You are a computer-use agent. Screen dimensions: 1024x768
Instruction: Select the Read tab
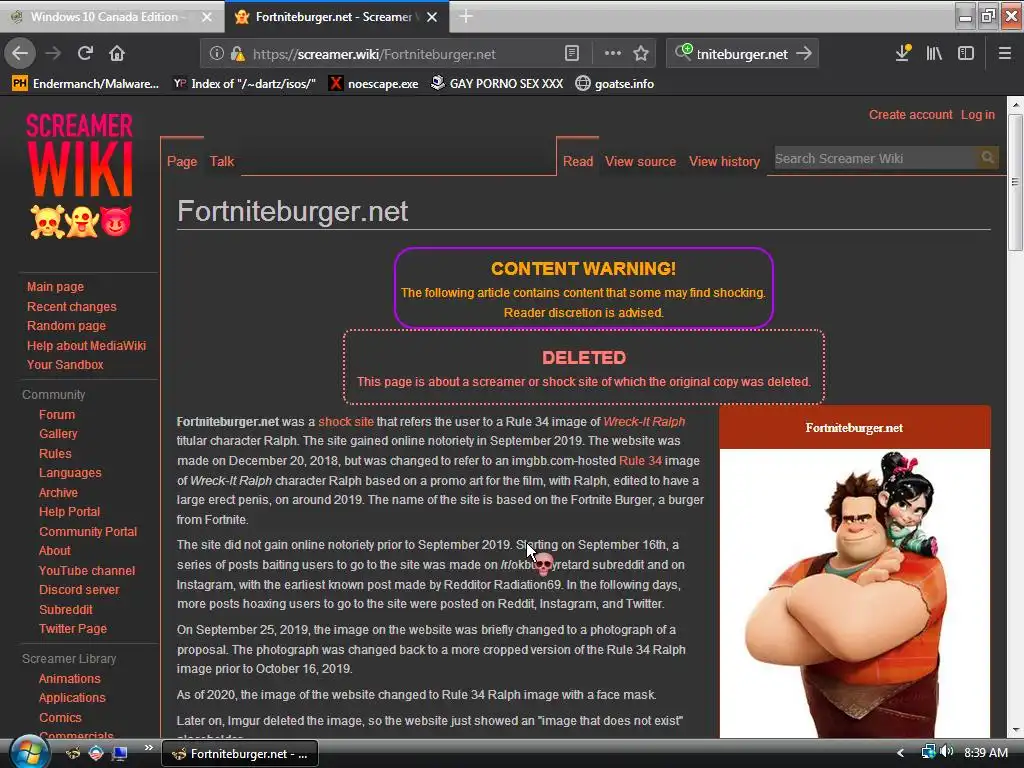click(x=578, y=161)
